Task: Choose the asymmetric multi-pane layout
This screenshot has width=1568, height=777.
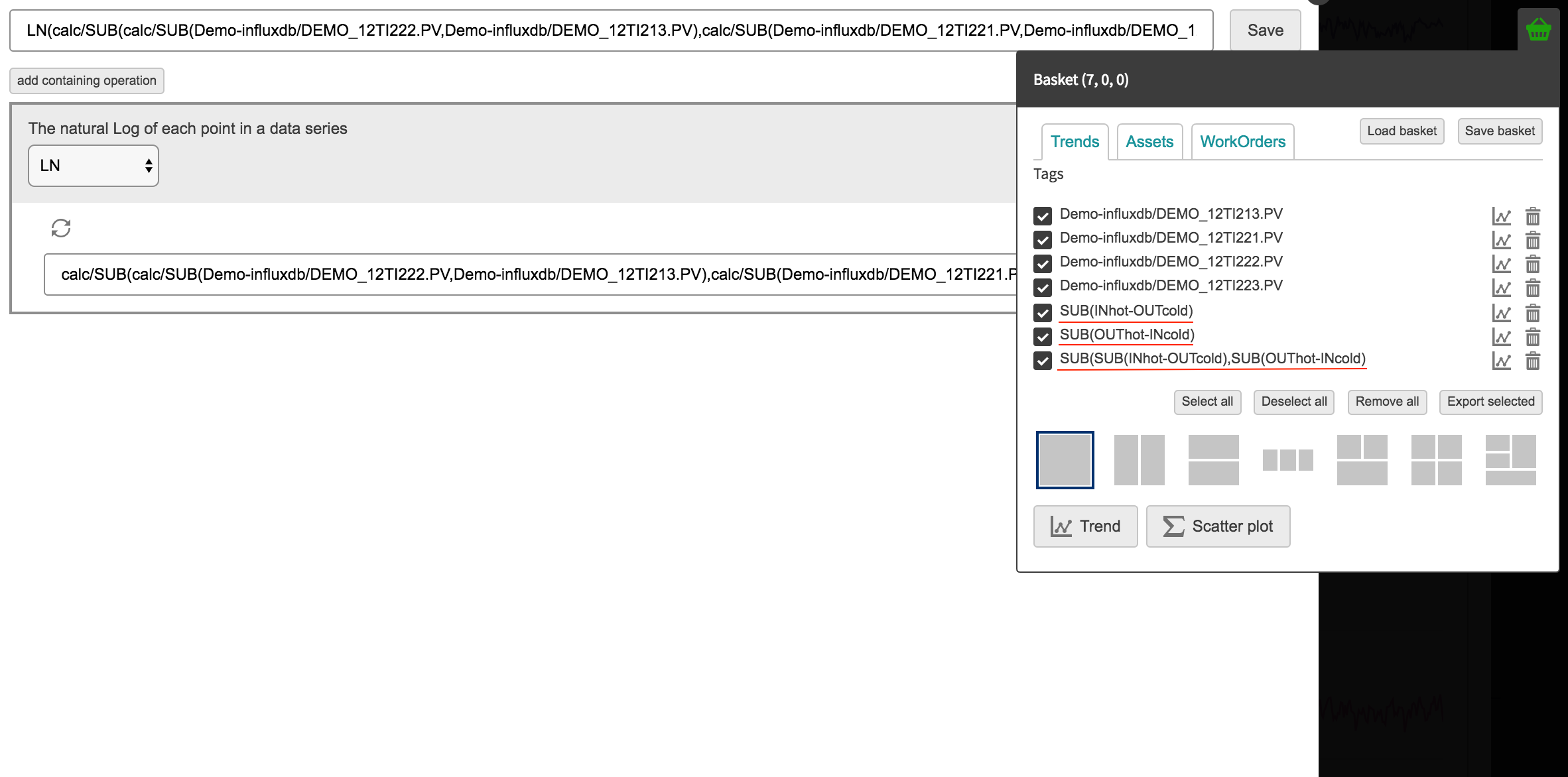Action: 1511,460
